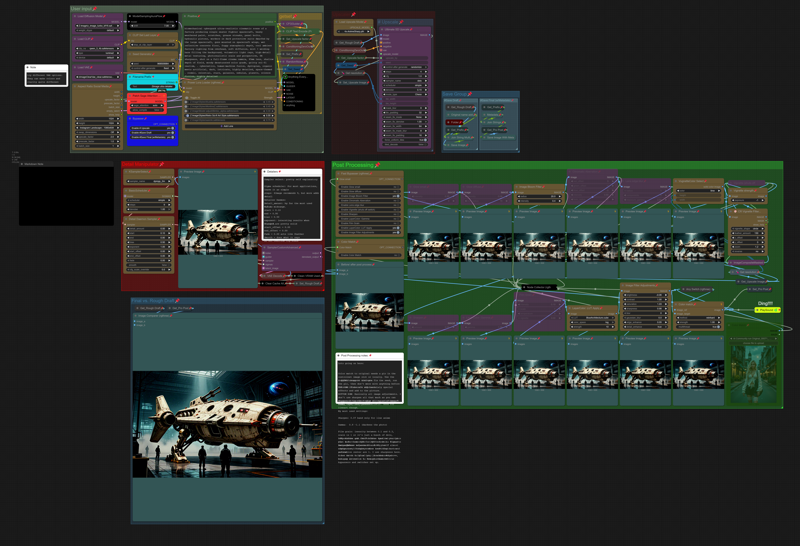Select the Set_Seed node in getset group
The width and height of the screenshot is (800, 546).
(294, 69)
